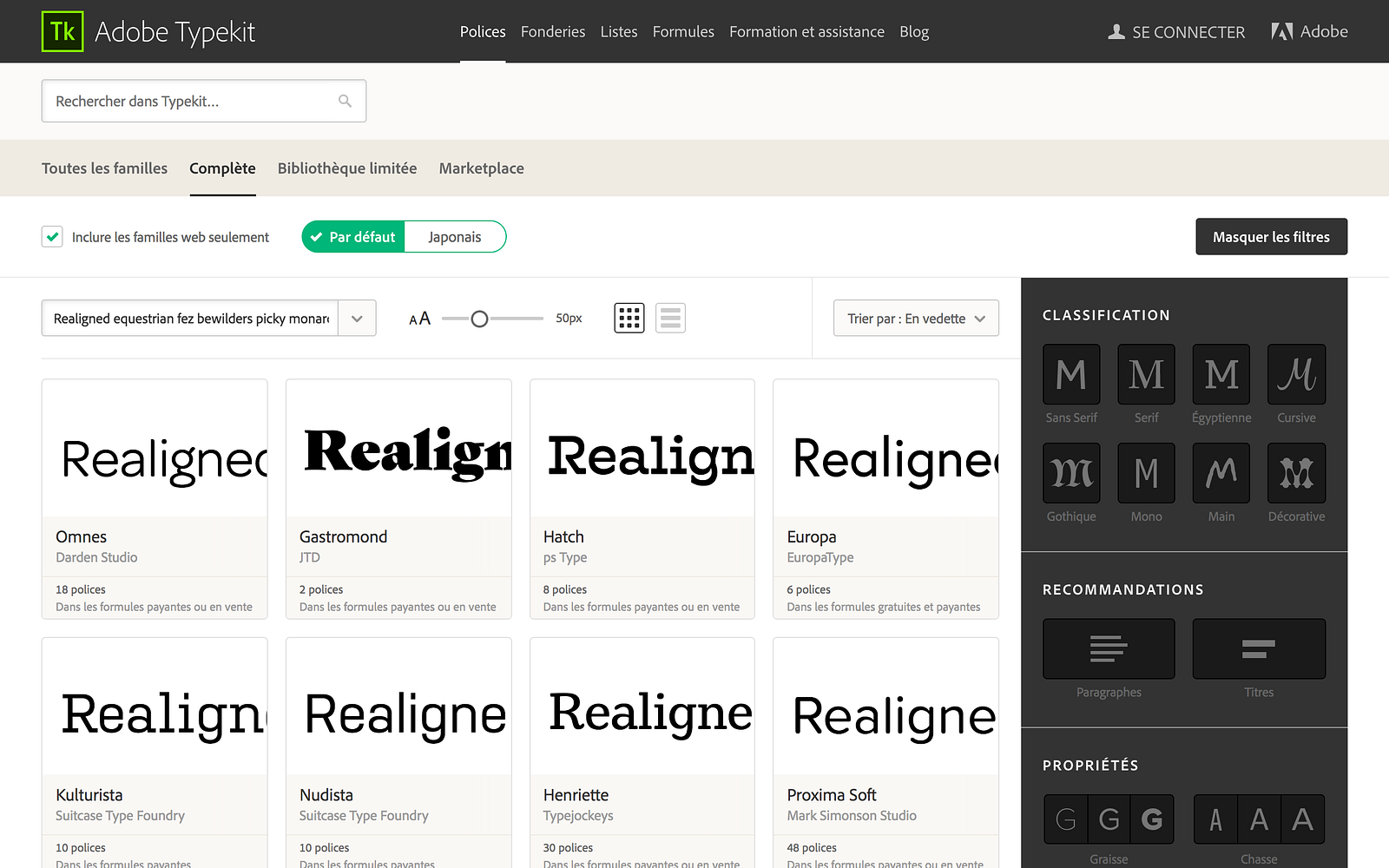The height and width of the screenshot is (868, 1389).
Task: Click the Omnes font preview thumbnail
Action: pos(155,448)
